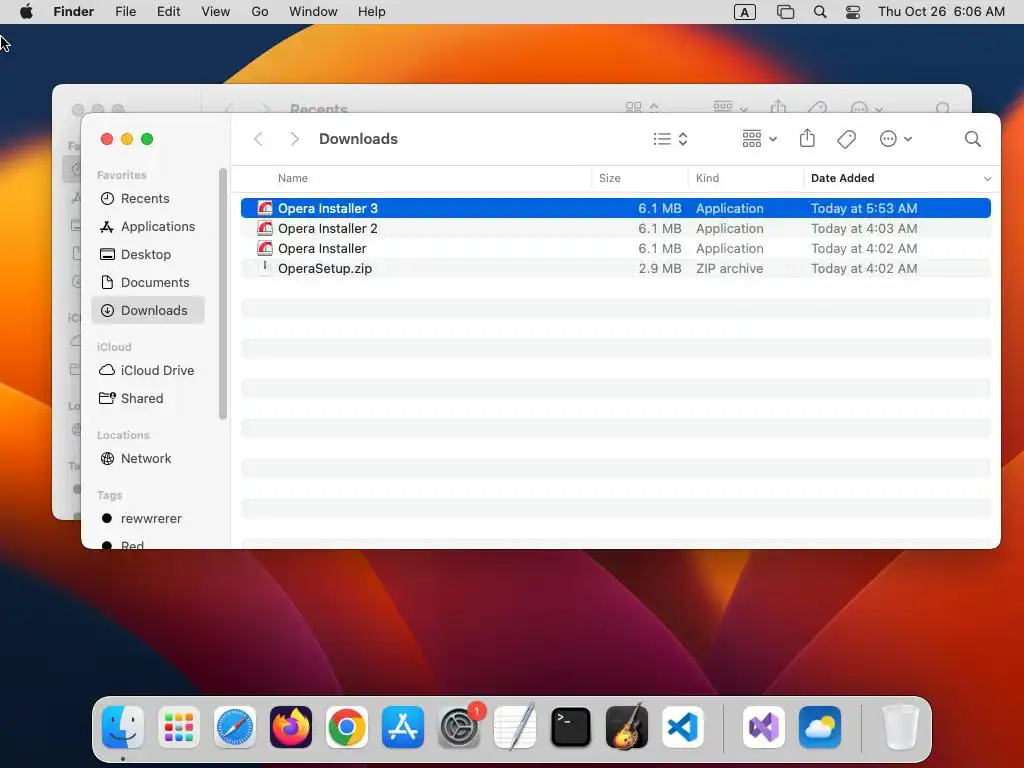Go forward with the right chevron
The height and width of the screenshot is (768, 1024).
pos(295,138)
